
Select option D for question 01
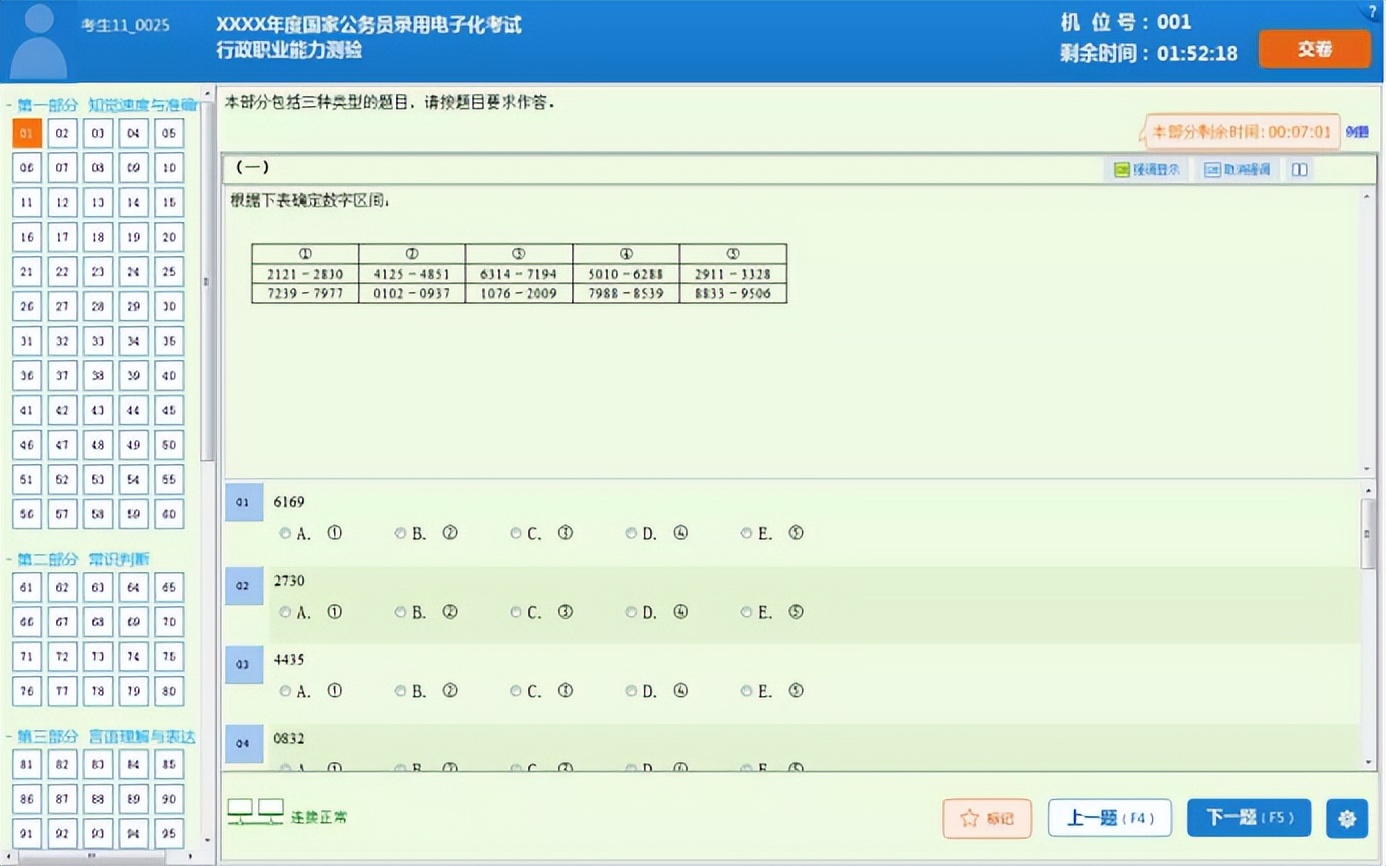tap(631, 533)
